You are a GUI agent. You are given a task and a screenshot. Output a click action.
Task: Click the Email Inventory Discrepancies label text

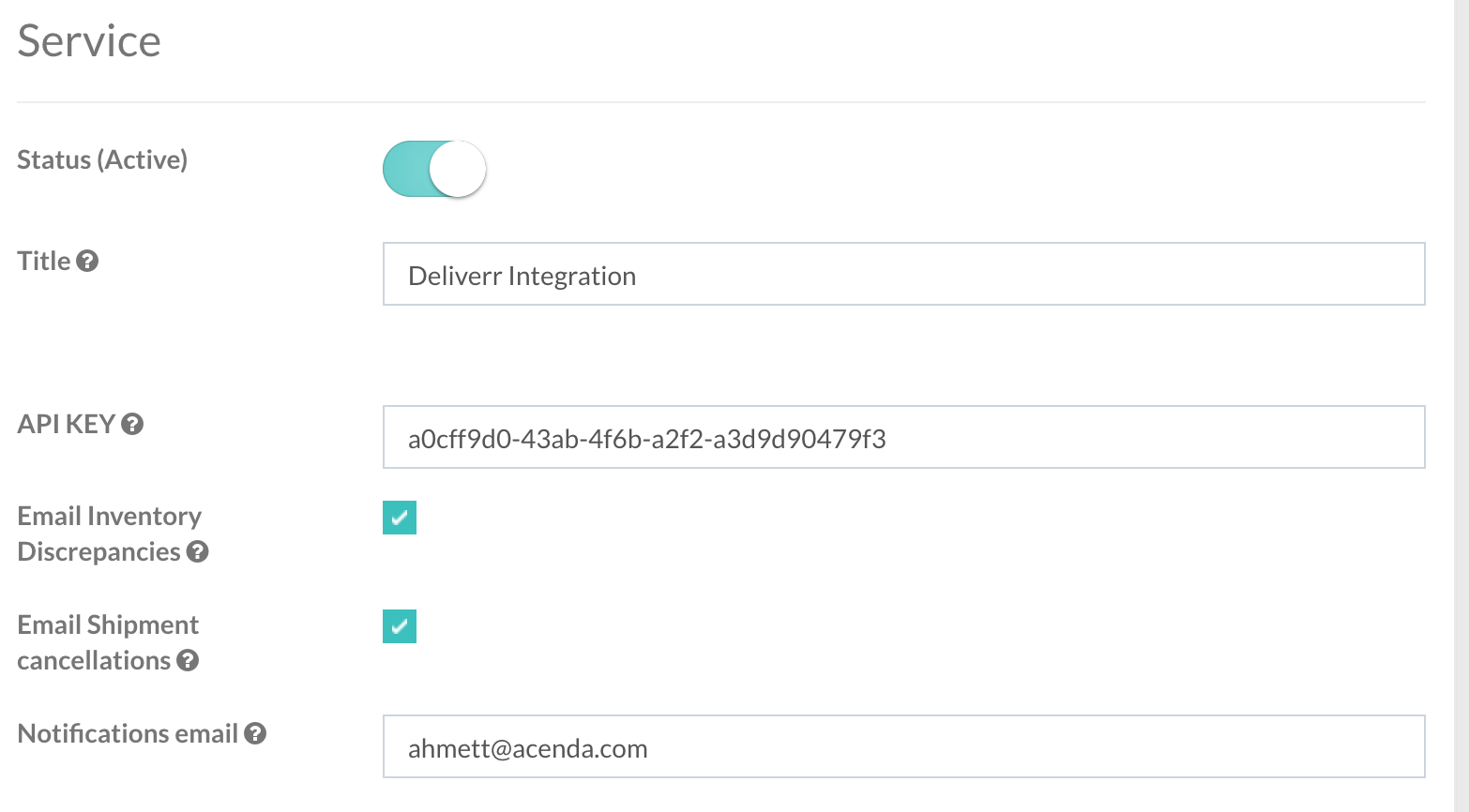click(110, 534)
